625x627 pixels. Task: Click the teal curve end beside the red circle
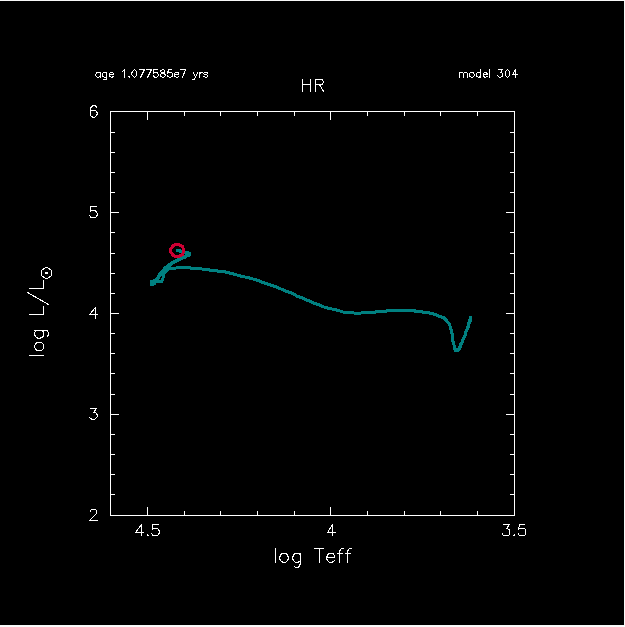[x=188, y=253]
